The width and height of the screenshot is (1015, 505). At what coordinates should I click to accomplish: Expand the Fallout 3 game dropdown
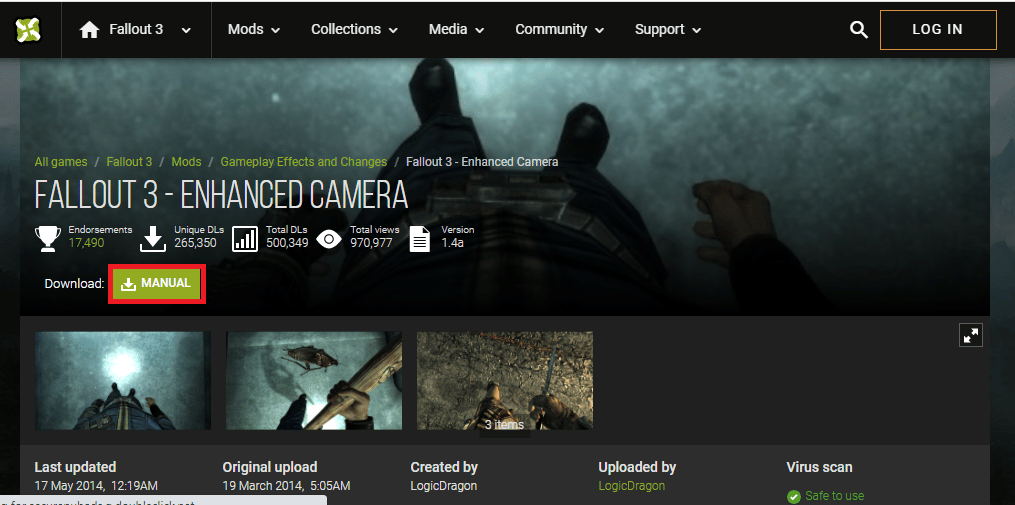pyautogui.click(x=186, y=30)
